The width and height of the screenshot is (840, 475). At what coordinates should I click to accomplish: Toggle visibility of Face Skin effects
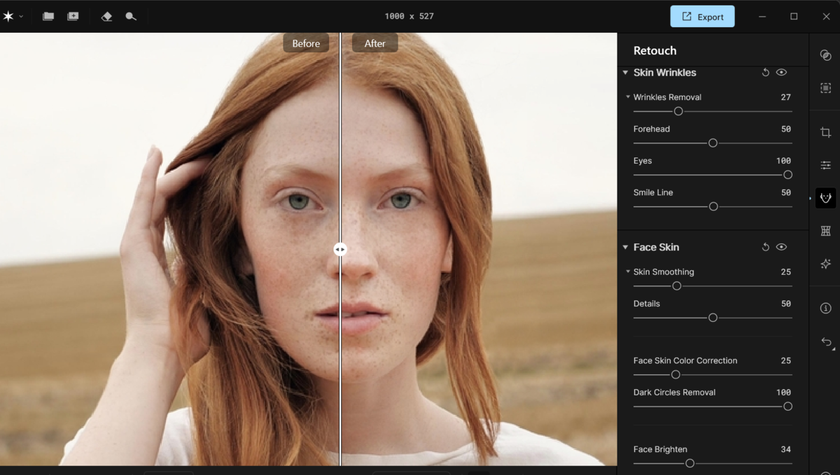click(782, 247)
